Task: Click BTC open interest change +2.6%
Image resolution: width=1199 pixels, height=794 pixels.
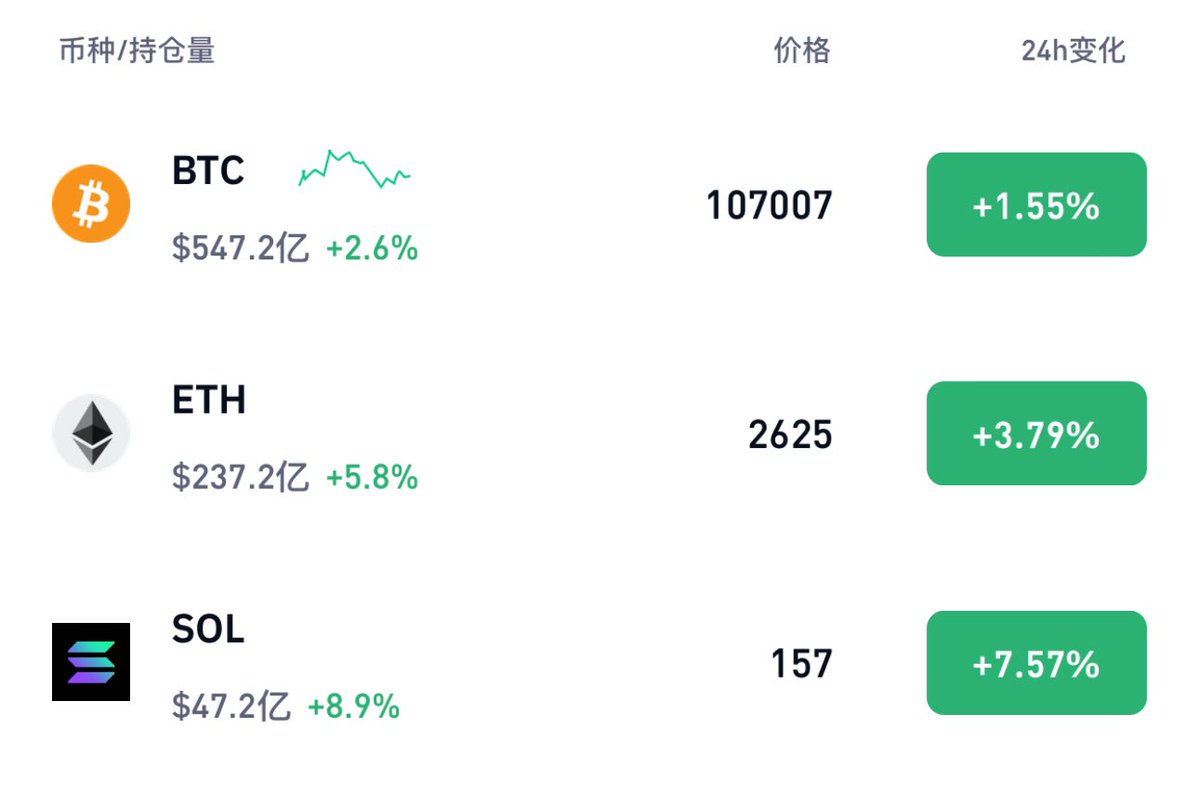Action: (372, 248)
